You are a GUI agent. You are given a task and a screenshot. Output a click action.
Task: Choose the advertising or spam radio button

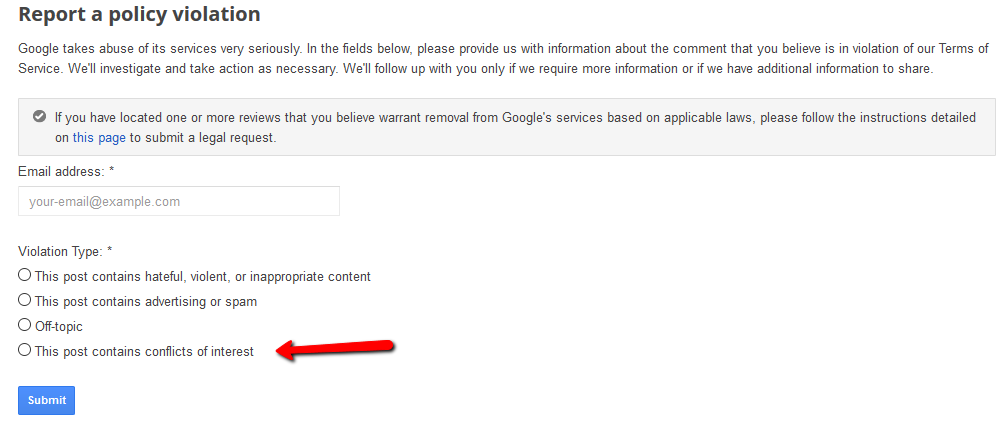coord(25,300)
